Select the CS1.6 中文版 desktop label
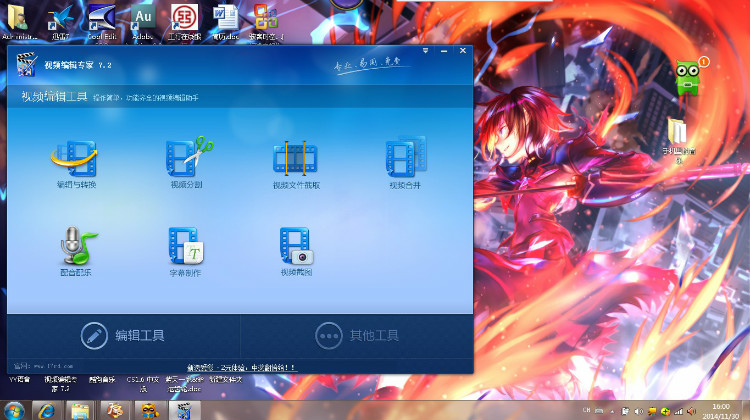This screenshot has width=750, height=420. click(143, 384)
